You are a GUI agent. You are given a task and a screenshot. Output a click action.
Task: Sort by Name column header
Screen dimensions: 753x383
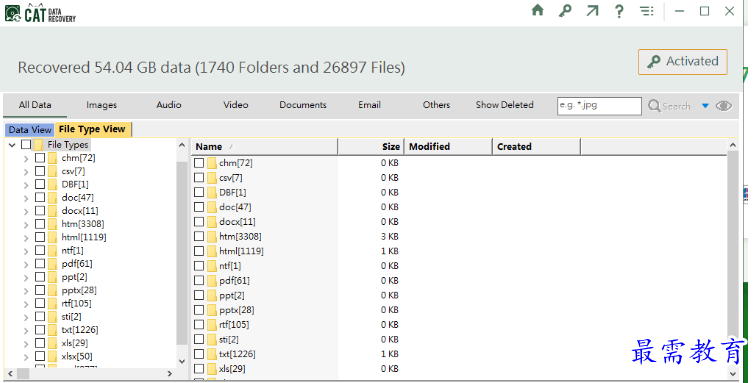pyautogui.click(x=265, y=147)
